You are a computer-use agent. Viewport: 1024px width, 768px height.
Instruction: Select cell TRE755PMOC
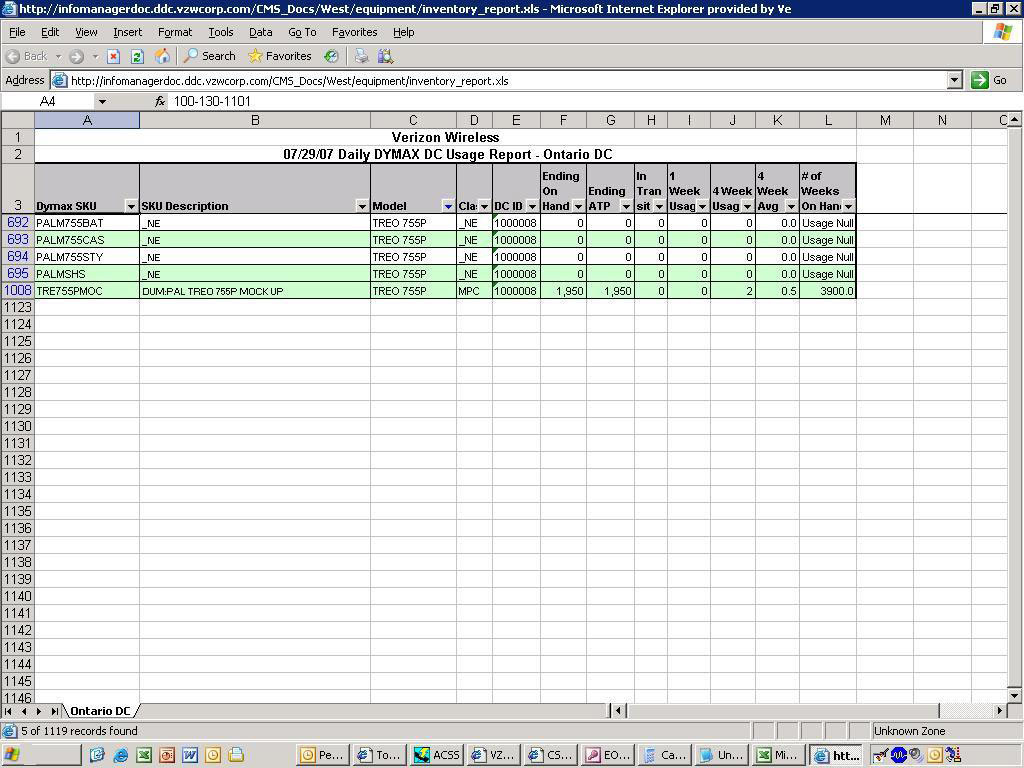click(87, 291)
